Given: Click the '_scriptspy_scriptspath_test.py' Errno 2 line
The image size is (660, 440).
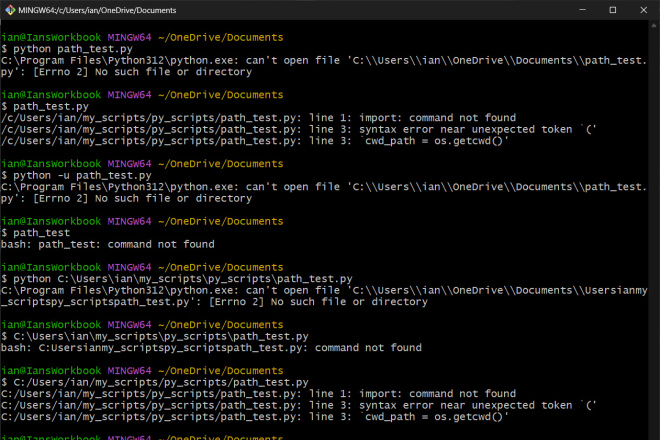Looking at the screenshot, I should click(214, 301).
